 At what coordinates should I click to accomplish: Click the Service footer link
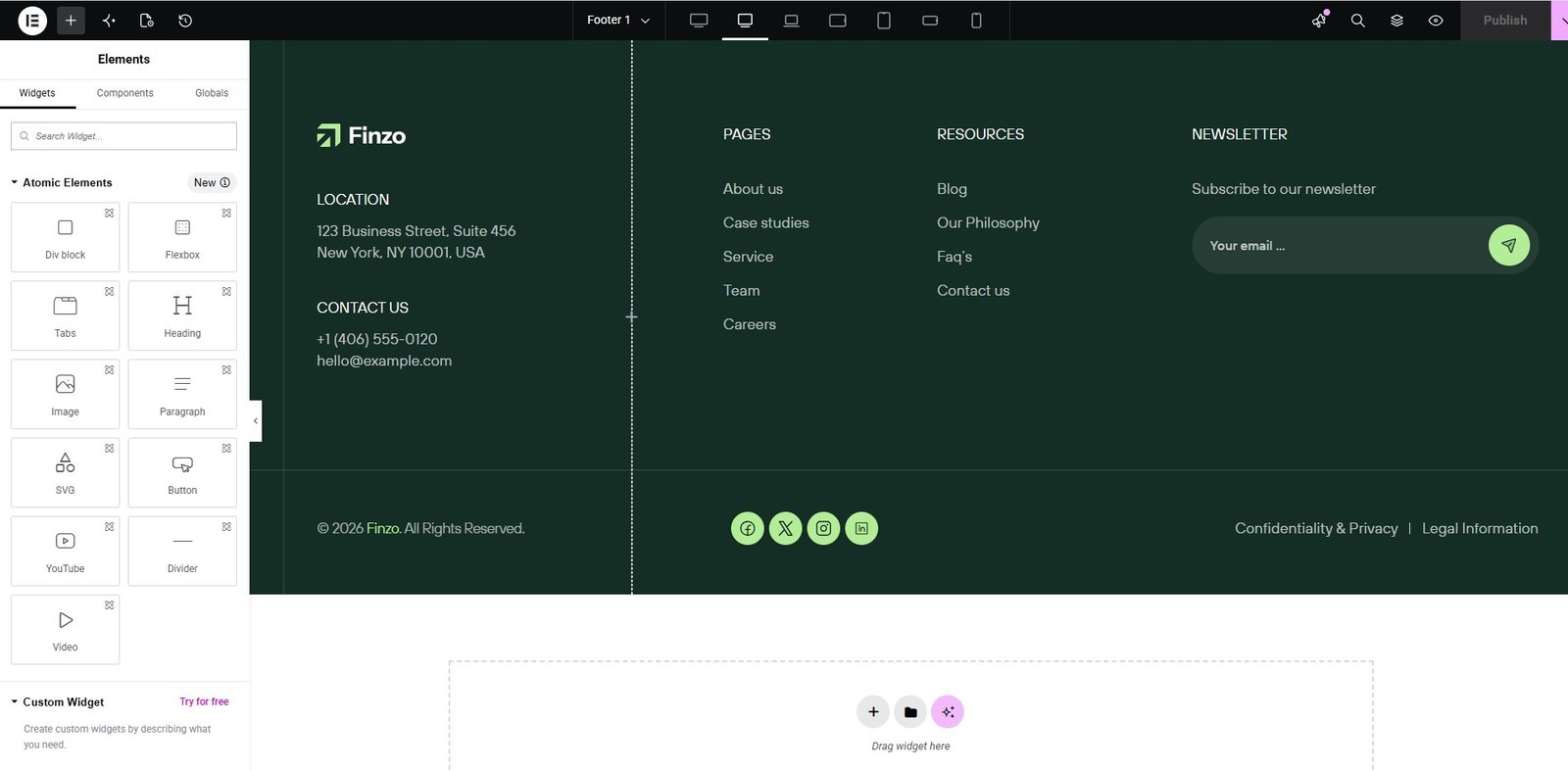click(x=748, y=257)
